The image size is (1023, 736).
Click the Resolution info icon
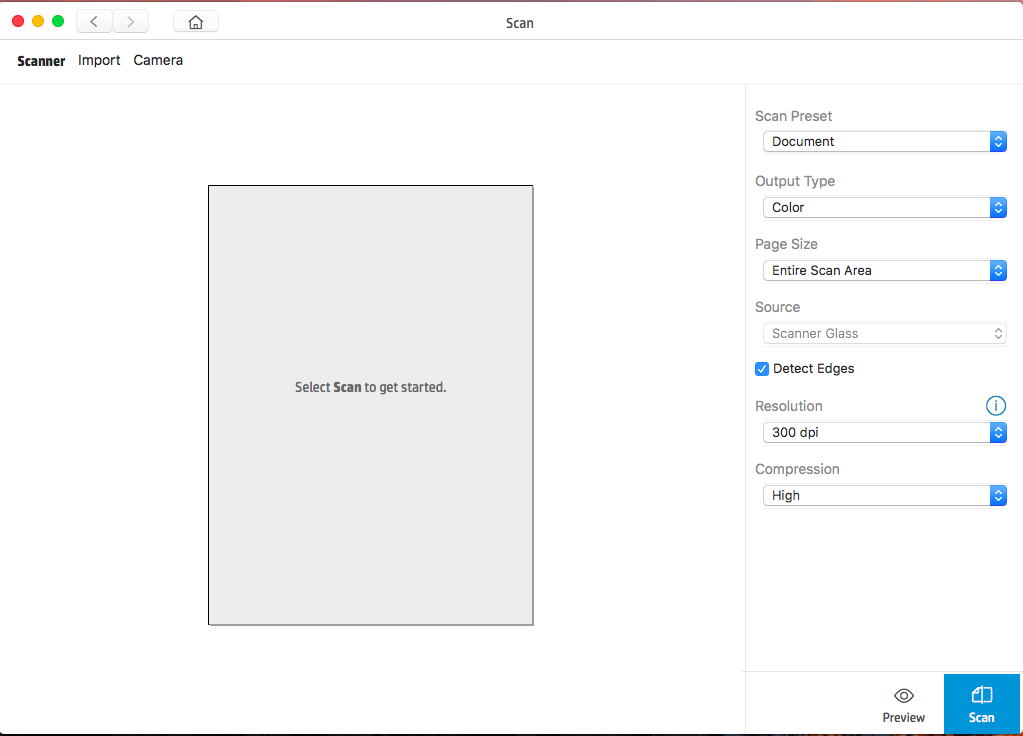995,406
